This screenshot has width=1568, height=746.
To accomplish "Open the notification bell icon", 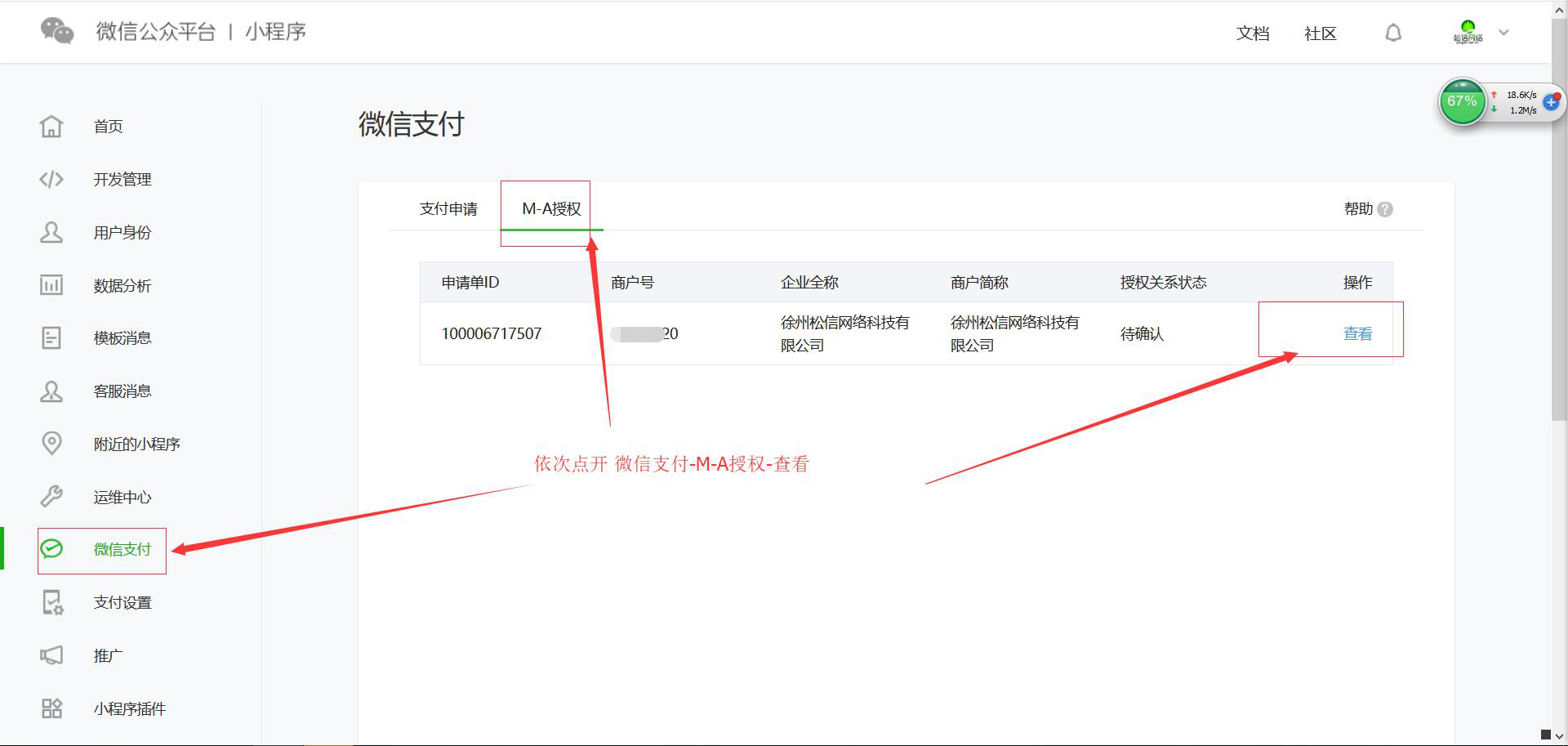I will 1393,33.
